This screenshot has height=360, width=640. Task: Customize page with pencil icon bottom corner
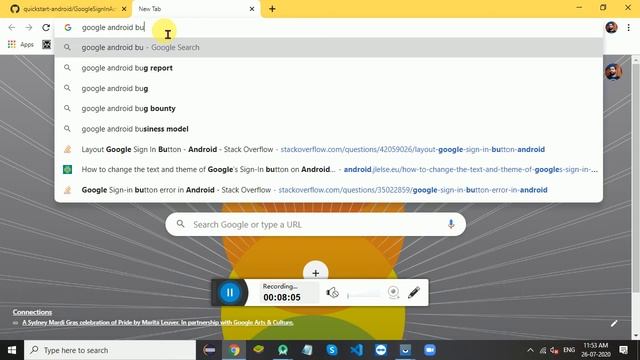coord(614,324)
